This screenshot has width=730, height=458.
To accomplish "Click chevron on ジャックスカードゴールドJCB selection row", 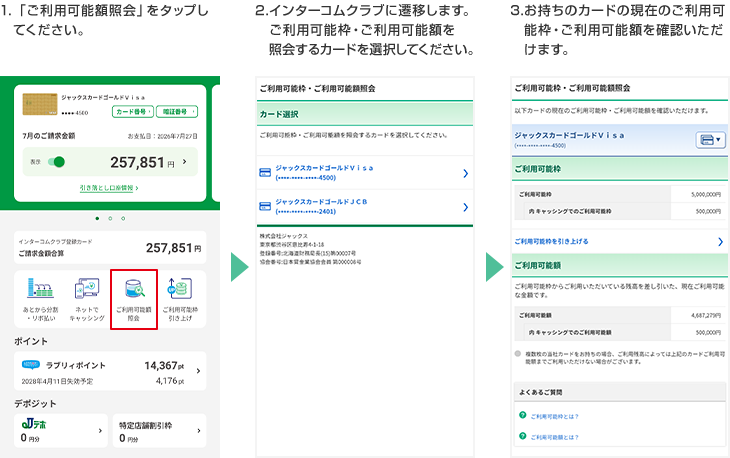I will [466, 207].
